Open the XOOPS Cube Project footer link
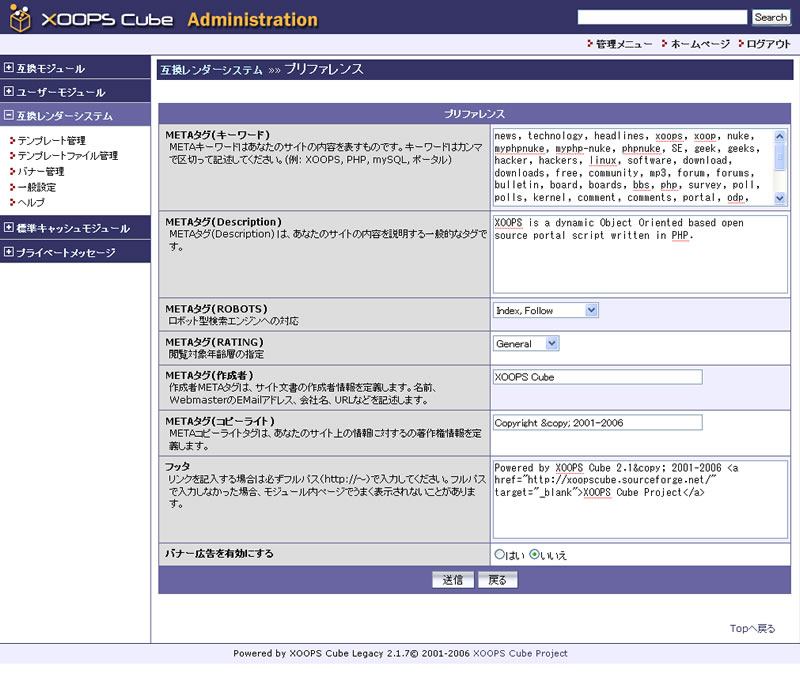The image size is (800, 674). click(520, 654)
